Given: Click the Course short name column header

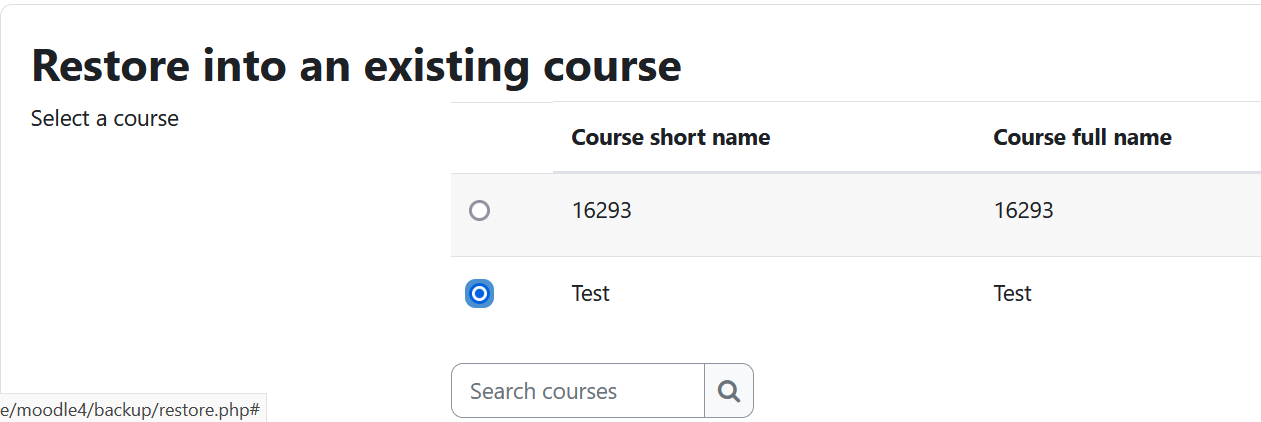Looking at the screenshot, I should coord(671,137).
